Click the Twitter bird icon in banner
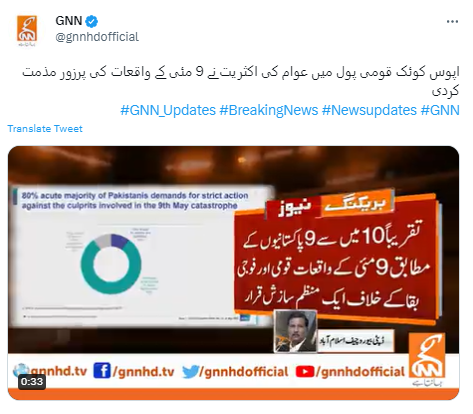 point(191,371)
